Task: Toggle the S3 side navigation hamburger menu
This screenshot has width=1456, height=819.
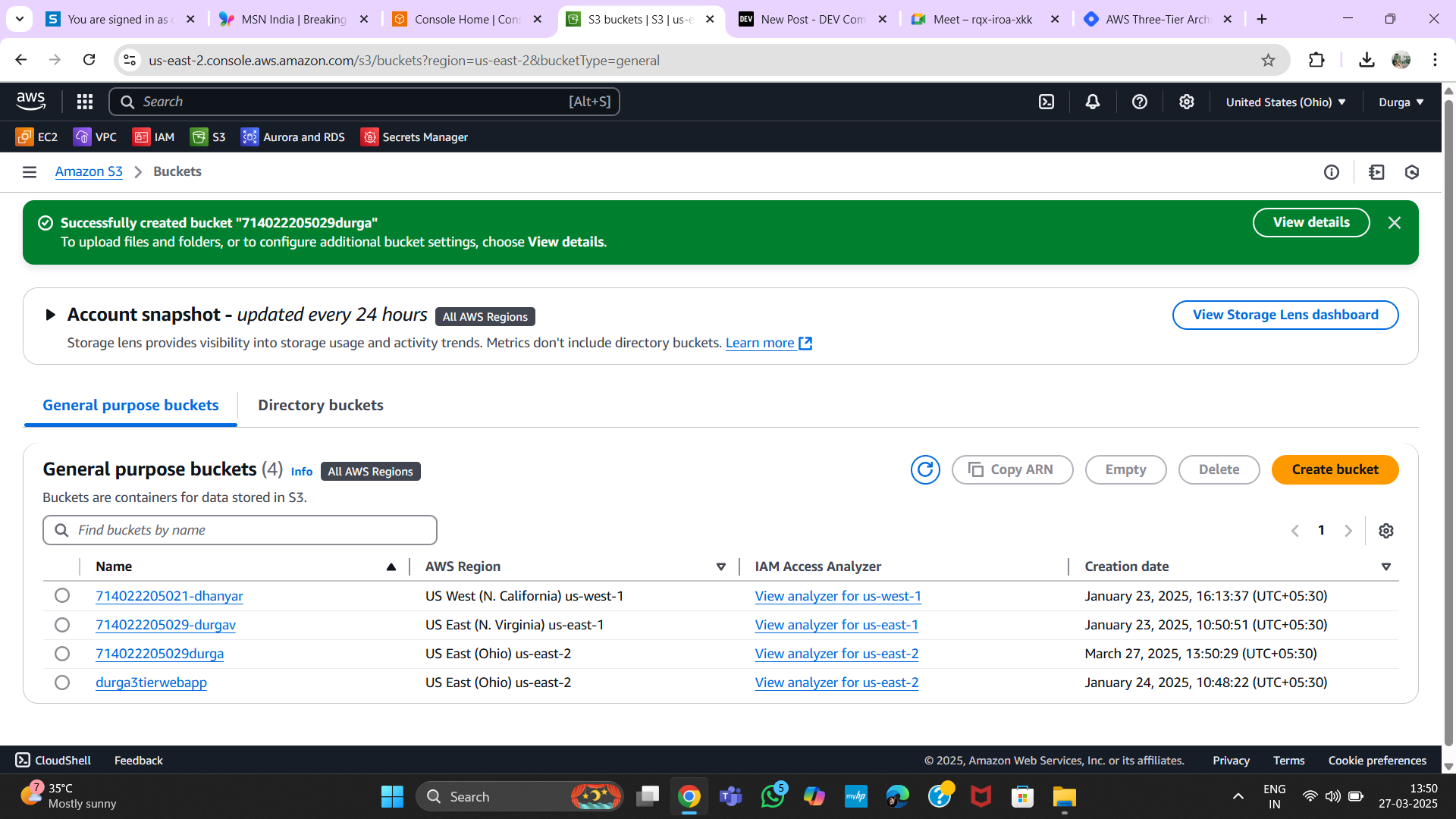Action: 30,172
